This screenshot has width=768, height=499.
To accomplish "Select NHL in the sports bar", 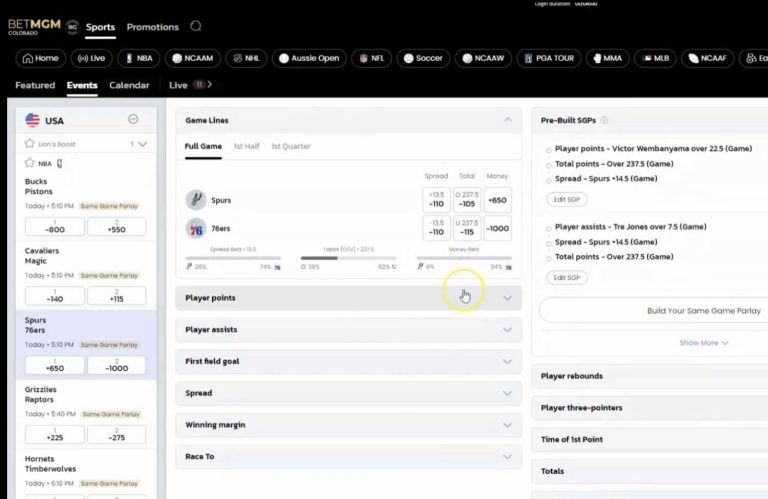I will click(246, 58).
